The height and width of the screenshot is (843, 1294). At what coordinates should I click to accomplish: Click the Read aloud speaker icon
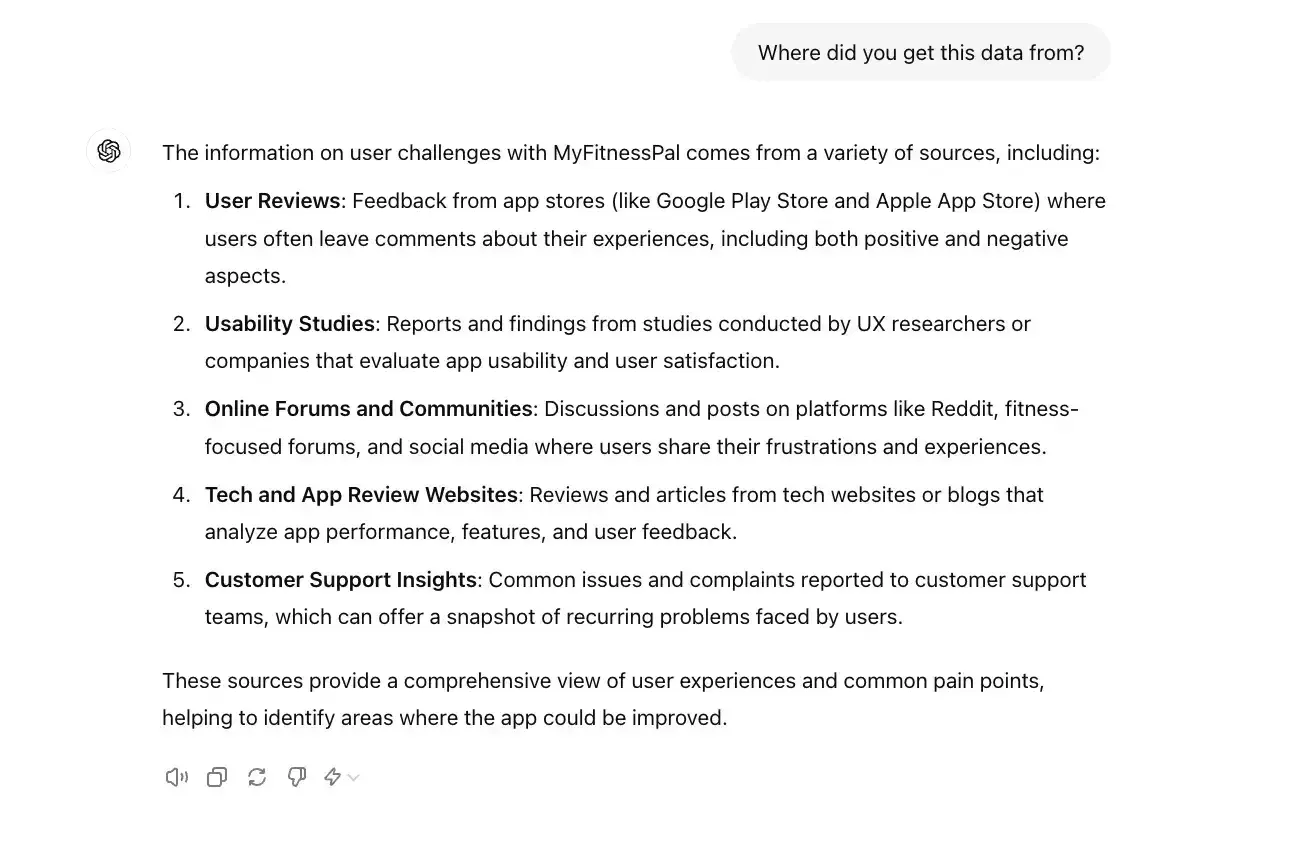(176, 777)
